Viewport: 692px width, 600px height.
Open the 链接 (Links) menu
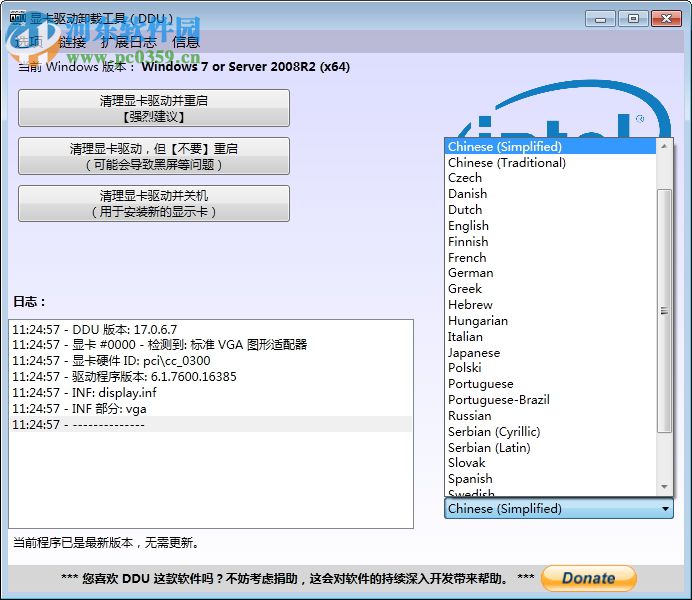pyautogui.click(x=71, y=42)
